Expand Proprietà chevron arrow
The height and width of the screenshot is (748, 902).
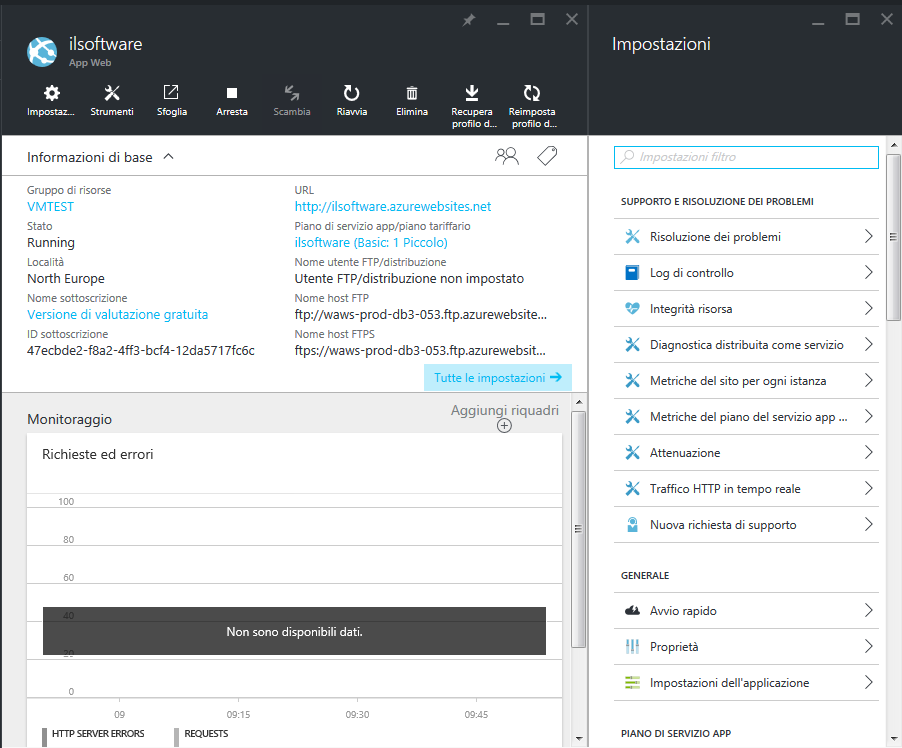[869, 647]
